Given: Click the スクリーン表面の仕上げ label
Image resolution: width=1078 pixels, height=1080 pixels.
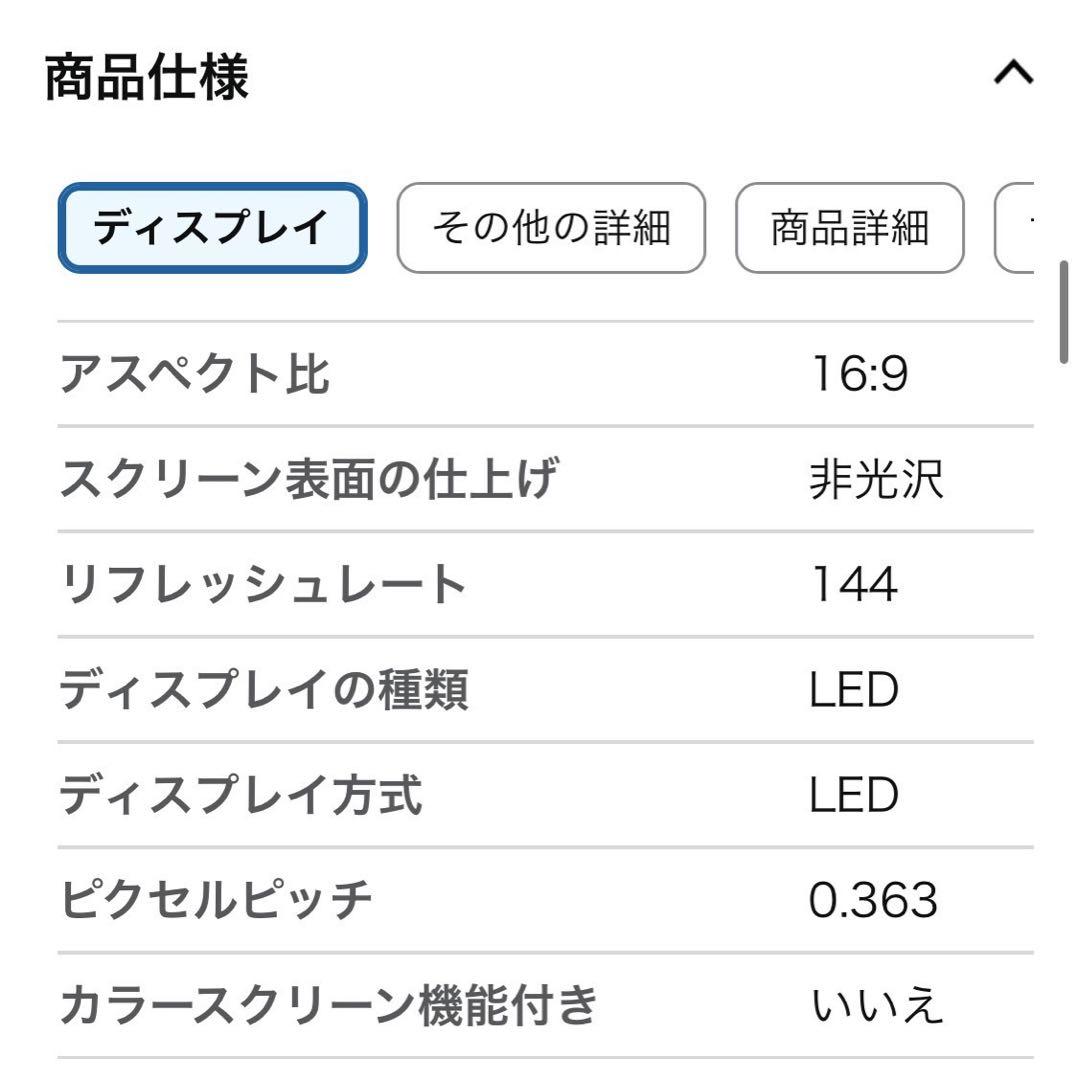Looking at the screenshot, I should point(307,480).
